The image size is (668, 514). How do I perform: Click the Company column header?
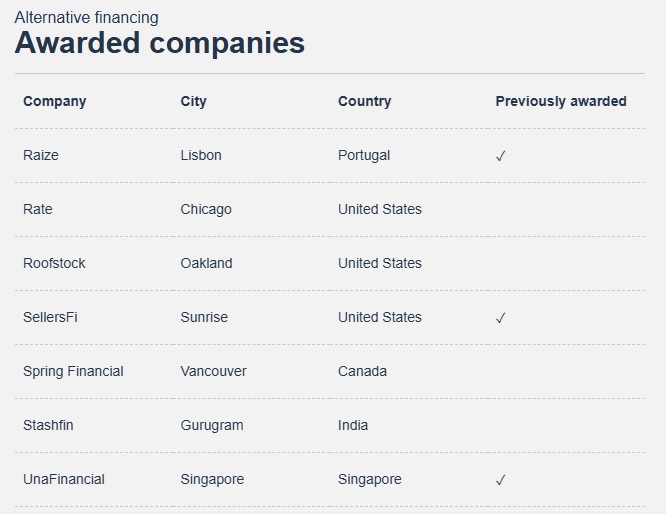click(x=55, y=101)
